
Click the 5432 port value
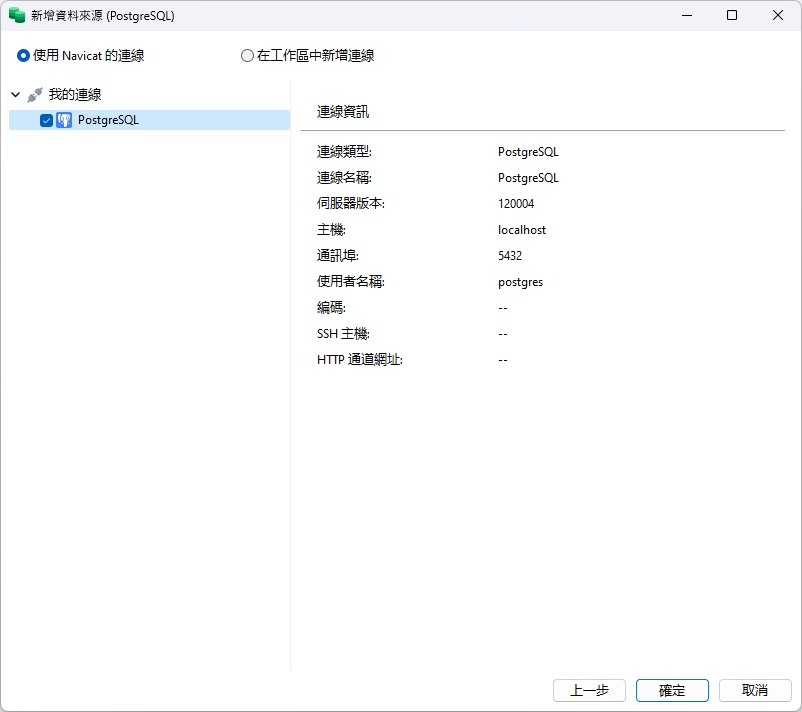pos(508,255)
